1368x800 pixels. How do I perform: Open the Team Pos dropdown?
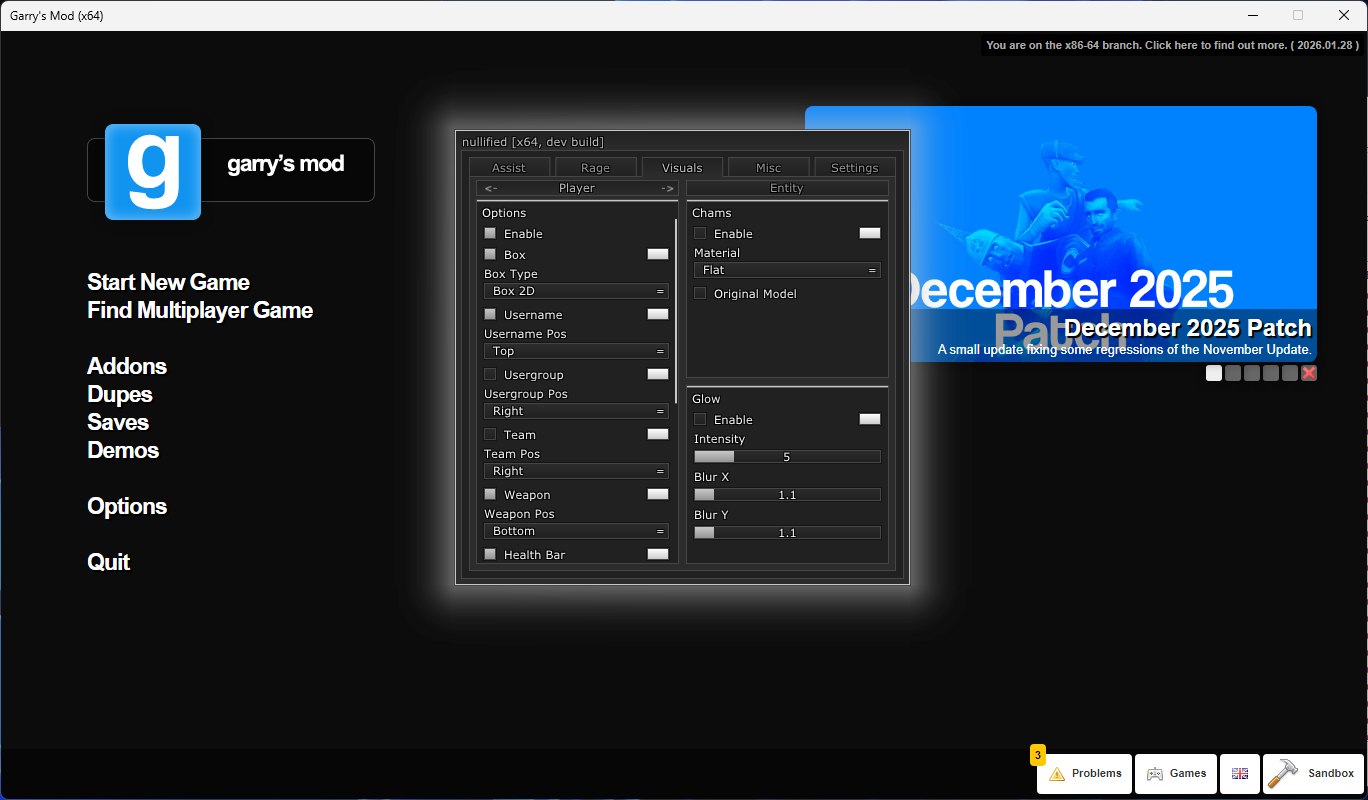click(x=576, y=471)
